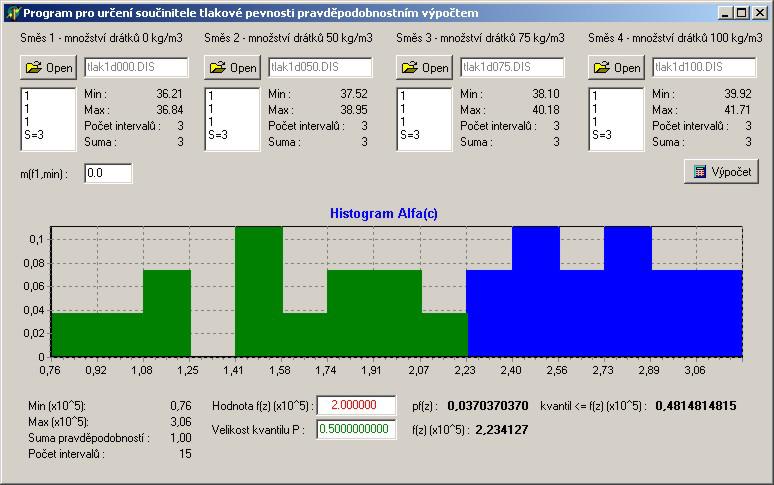Image resolution: width=774 pixels, height=485 pixels.
Task: Focus the Hodnota f(z) value field
Action: pos(356,405)
